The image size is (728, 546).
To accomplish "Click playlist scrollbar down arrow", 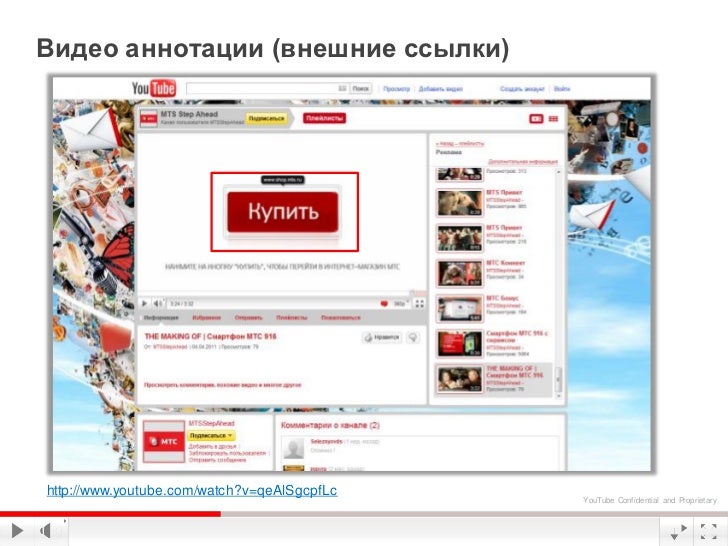I will 558,396.
